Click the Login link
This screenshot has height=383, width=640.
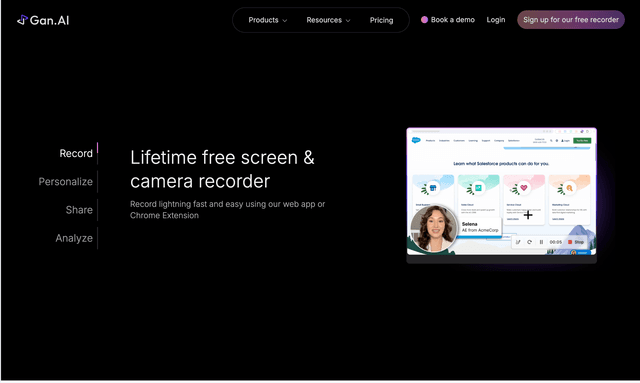click(x=496, y=20)
